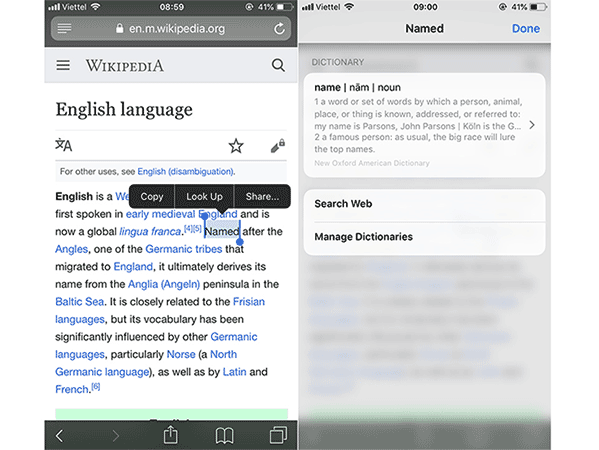Tap the Named title in lookup header
The width and height of the screenshot is (599, 450).
point(424,29)
